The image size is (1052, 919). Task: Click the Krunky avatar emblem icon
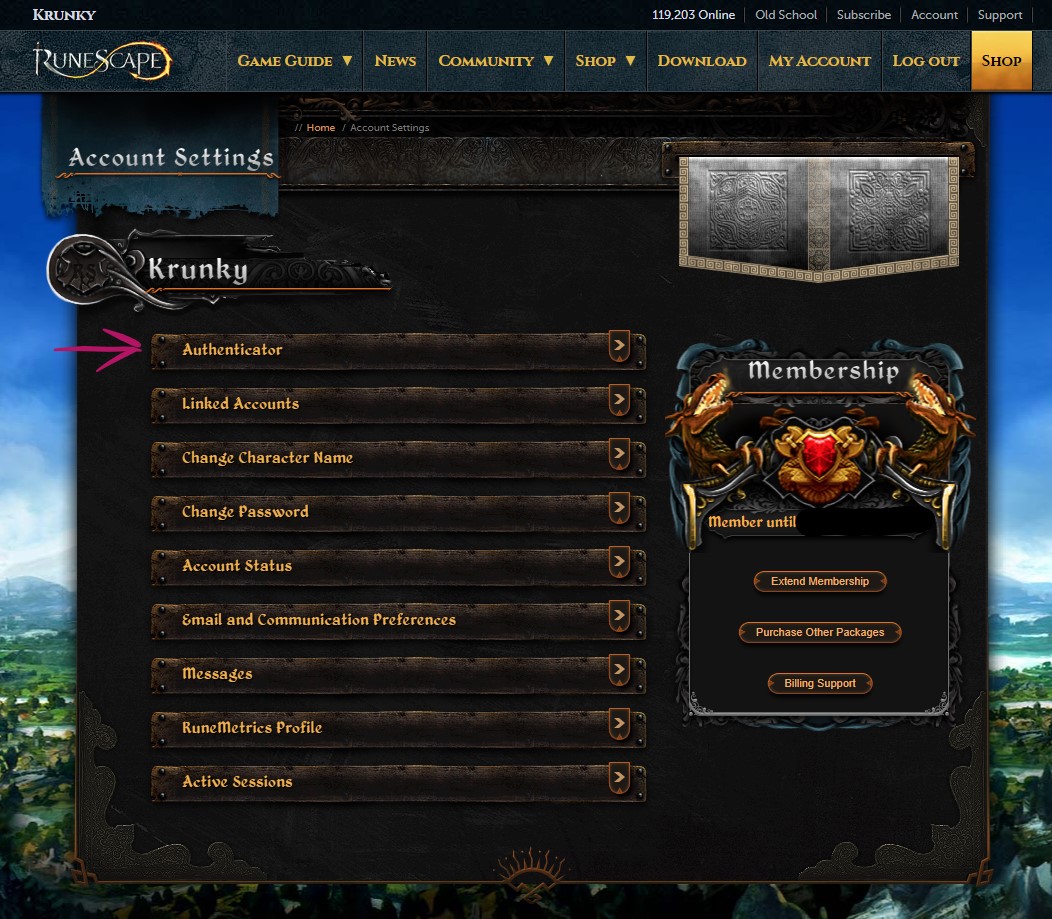[x=86, y=270]
